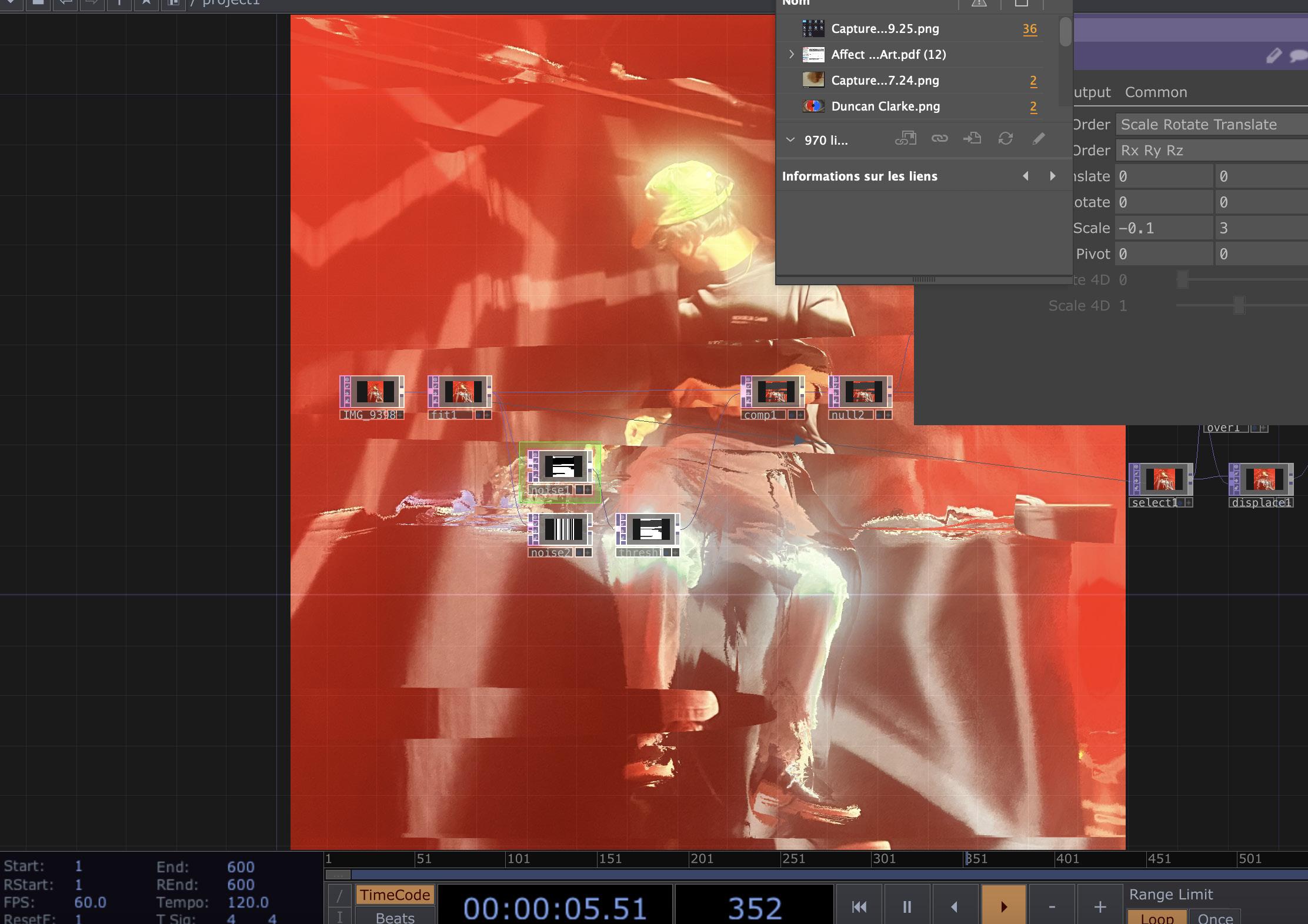Screen dimensions: 1308x924
Task: Click the purple pencil icon in parameter header
Action: (1273, 56)
